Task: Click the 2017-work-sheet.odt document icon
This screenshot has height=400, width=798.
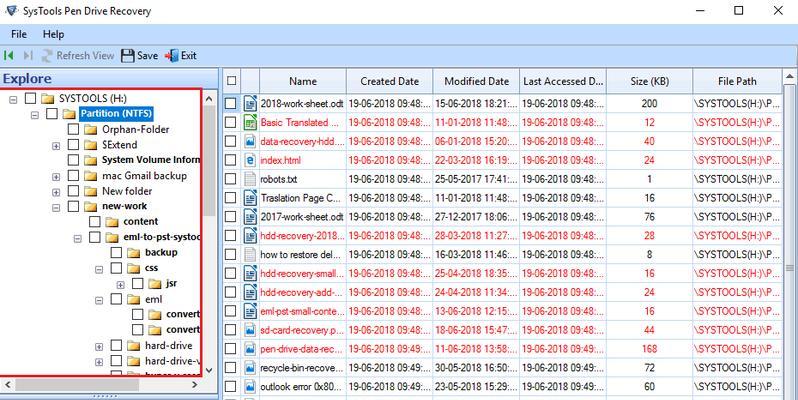Action: tap(250, 217)
